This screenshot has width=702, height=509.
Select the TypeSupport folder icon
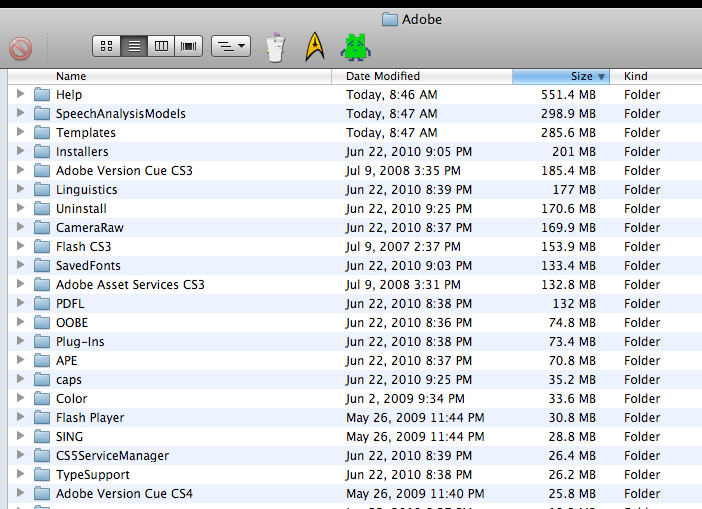coord(42,475)
